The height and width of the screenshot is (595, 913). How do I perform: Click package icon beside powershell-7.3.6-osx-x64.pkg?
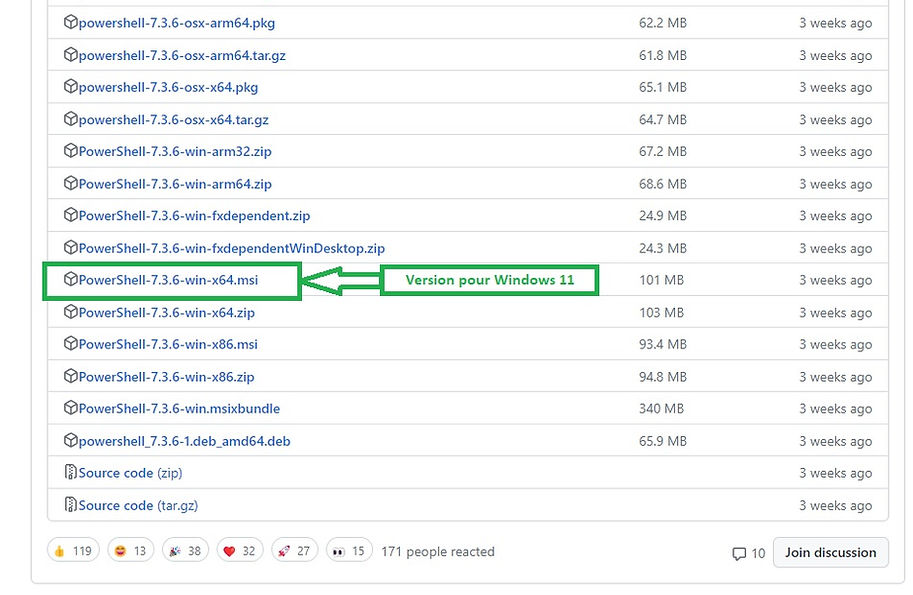pos(70,87)
